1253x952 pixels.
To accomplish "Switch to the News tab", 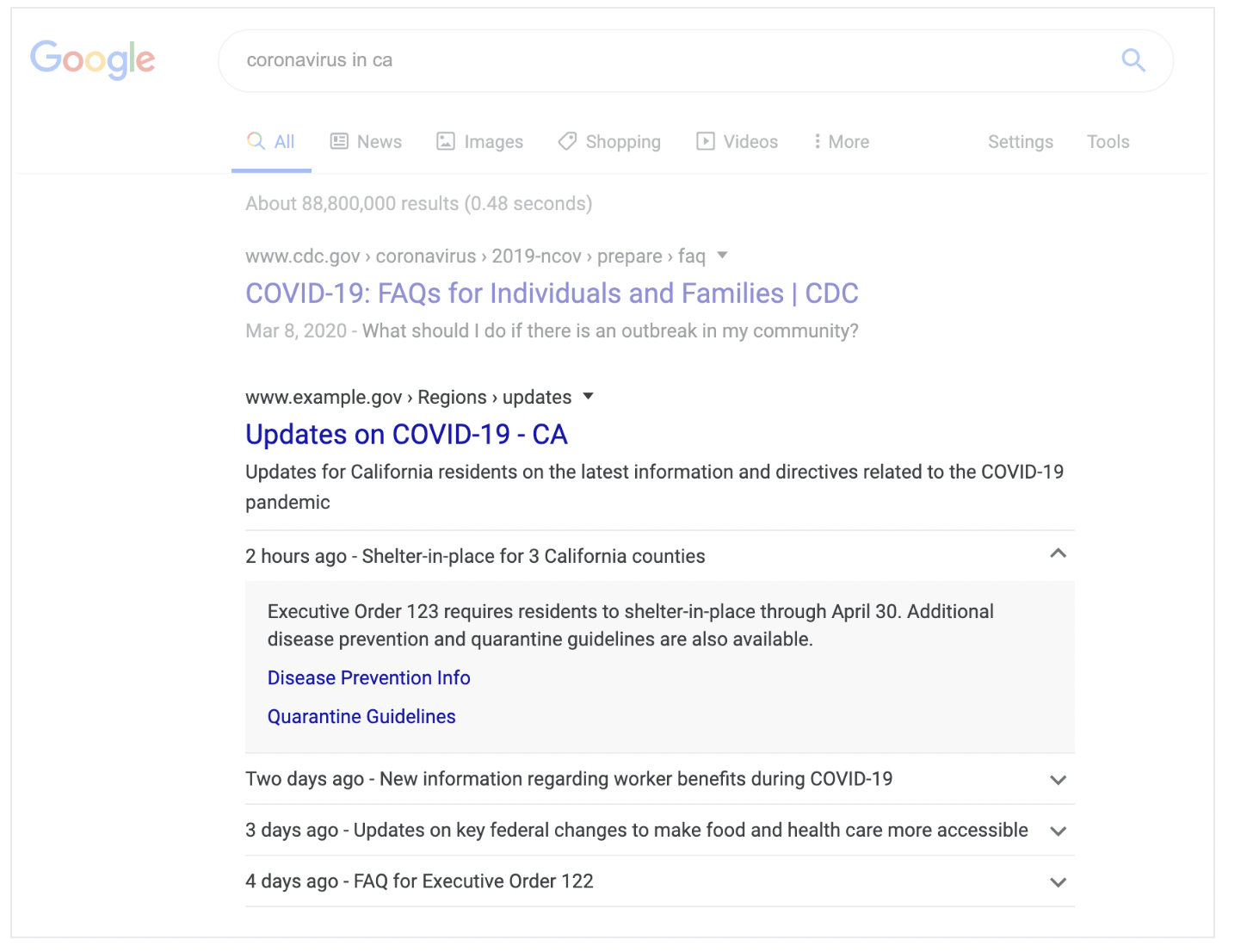I will pos(367,142).
